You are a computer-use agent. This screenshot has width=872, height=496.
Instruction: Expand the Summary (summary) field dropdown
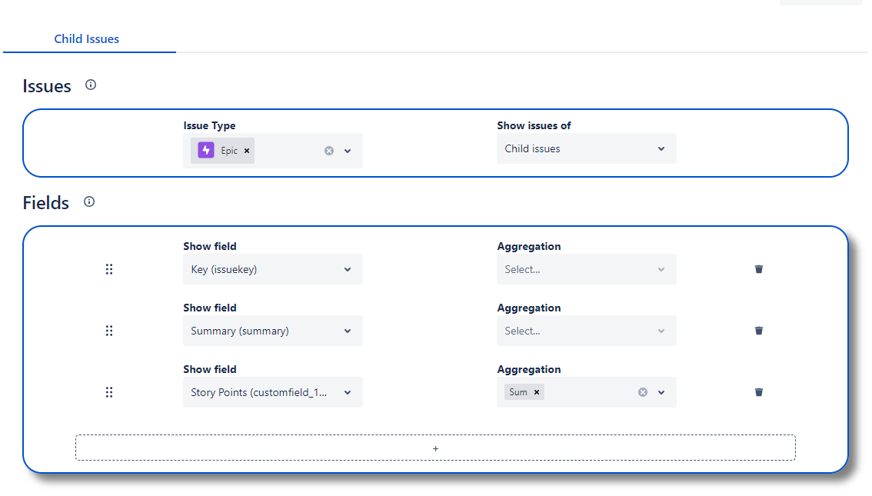click(x=272, y=331)
